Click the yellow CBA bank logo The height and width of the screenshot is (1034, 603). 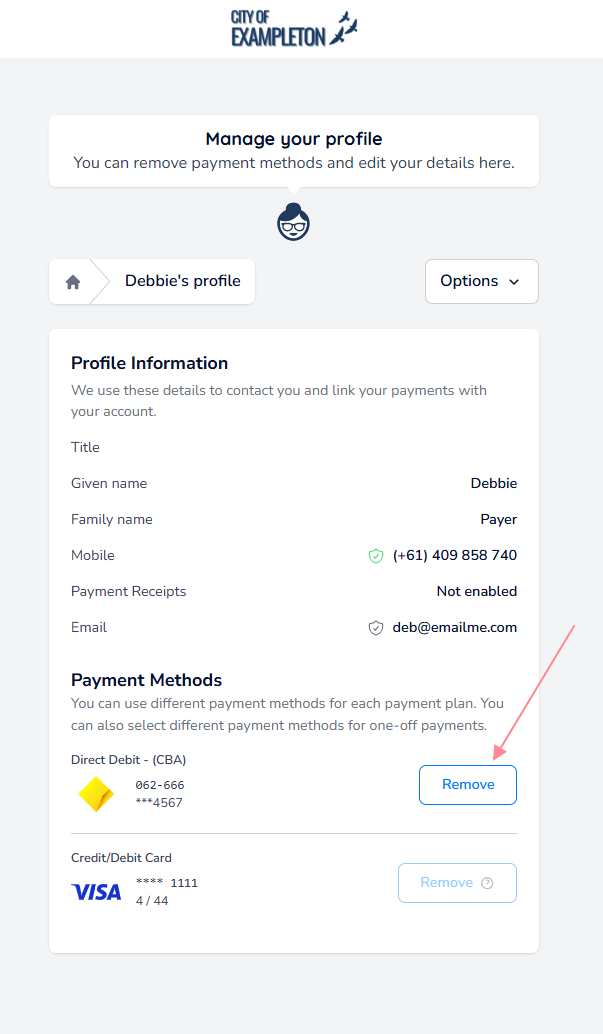(96, 794)
